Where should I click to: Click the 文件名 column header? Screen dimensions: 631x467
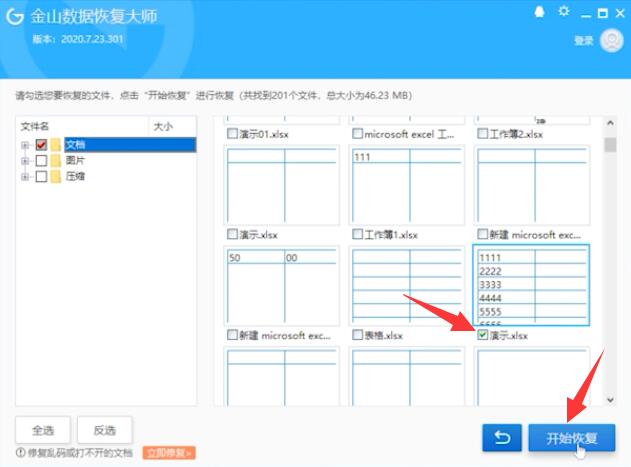tap(82, 126)
